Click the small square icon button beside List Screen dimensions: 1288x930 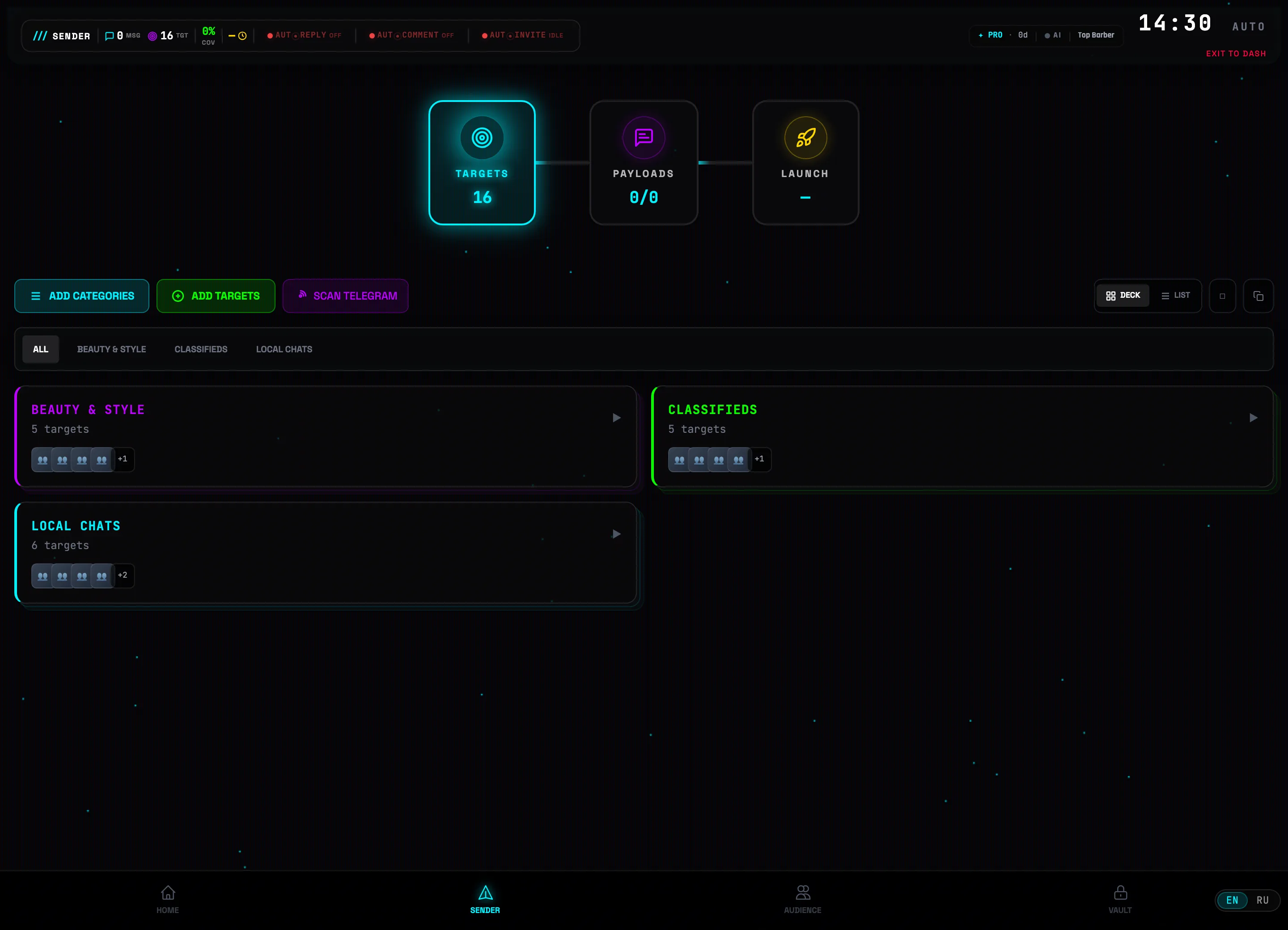tap(1222, 296)
